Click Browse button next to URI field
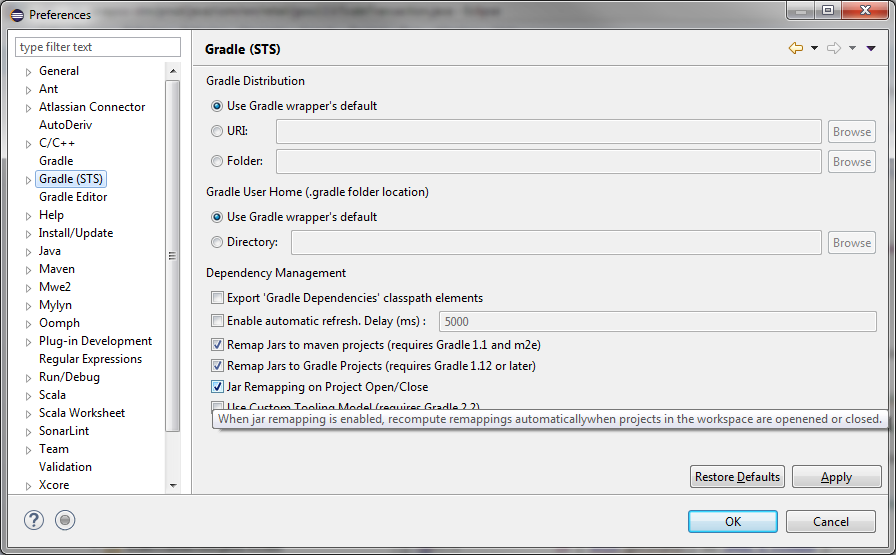Viewport: 896px width, 555px height. click(852, 131)
